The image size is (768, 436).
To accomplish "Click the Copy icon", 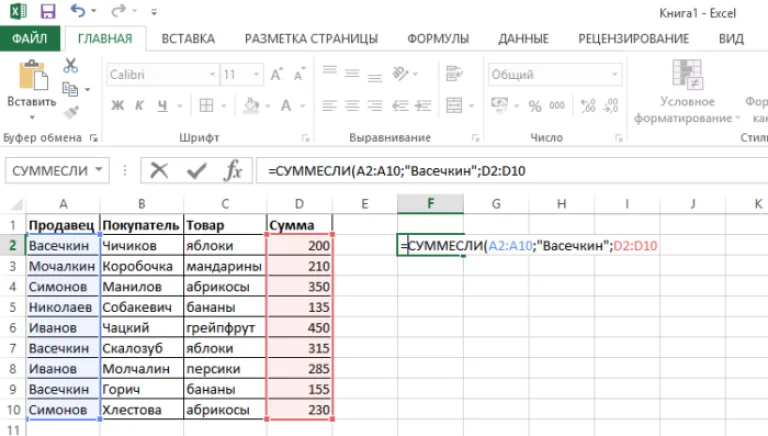I will 70,89.
